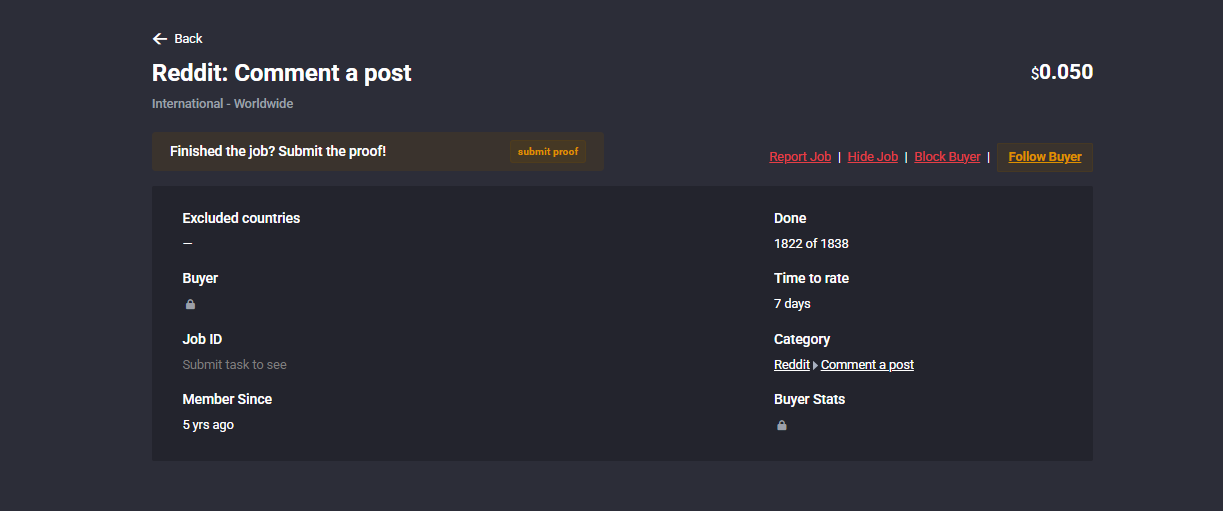Open the Report Job link
Screen dimensions: 1223x511
pos(800,157)
